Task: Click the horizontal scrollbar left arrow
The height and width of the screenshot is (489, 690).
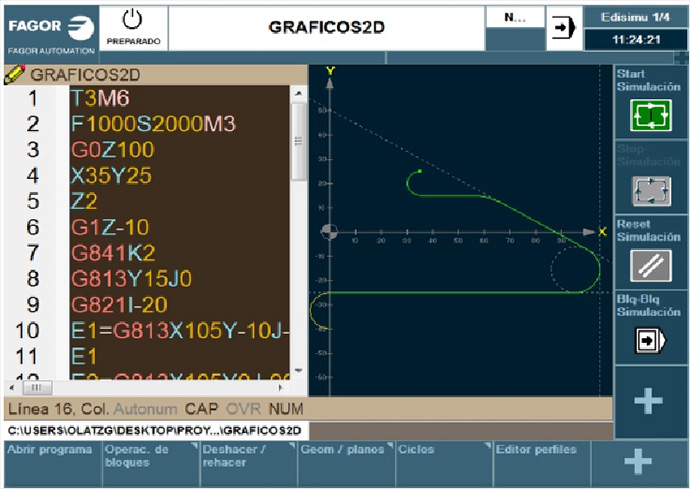Action: [x=12, y=388]
